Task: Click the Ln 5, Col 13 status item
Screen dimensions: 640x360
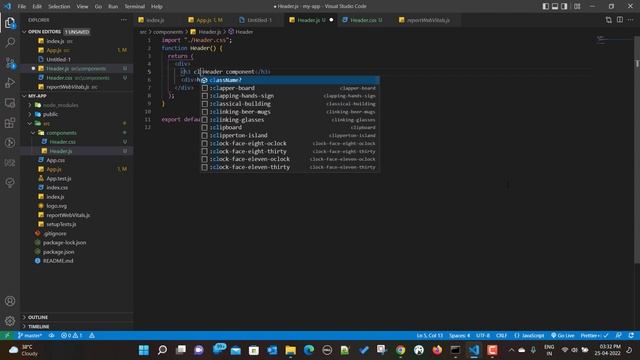Action: 430,336
